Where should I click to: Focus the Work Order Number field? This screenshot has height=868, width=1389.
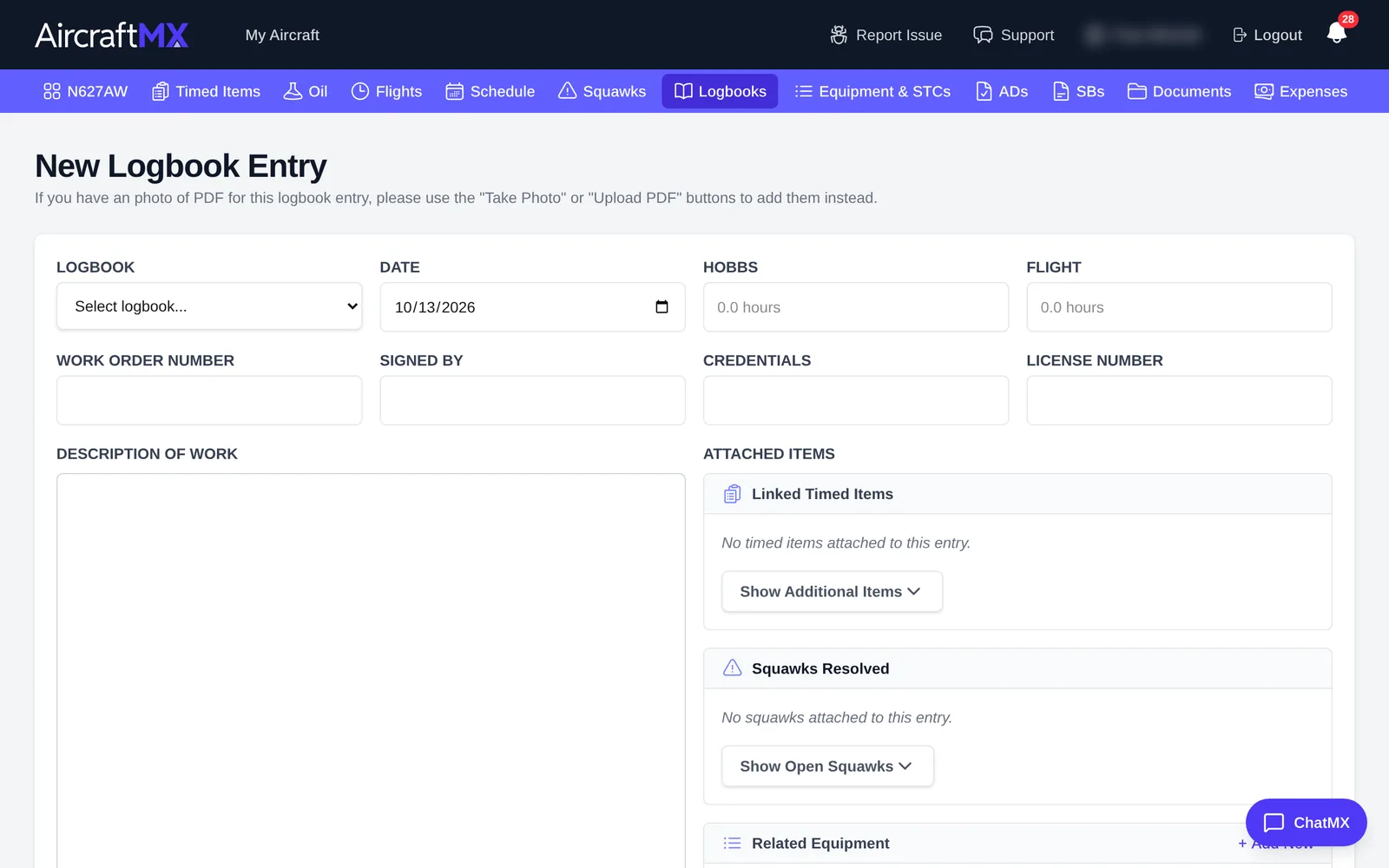pyautogui.click(x=209, y=400)
